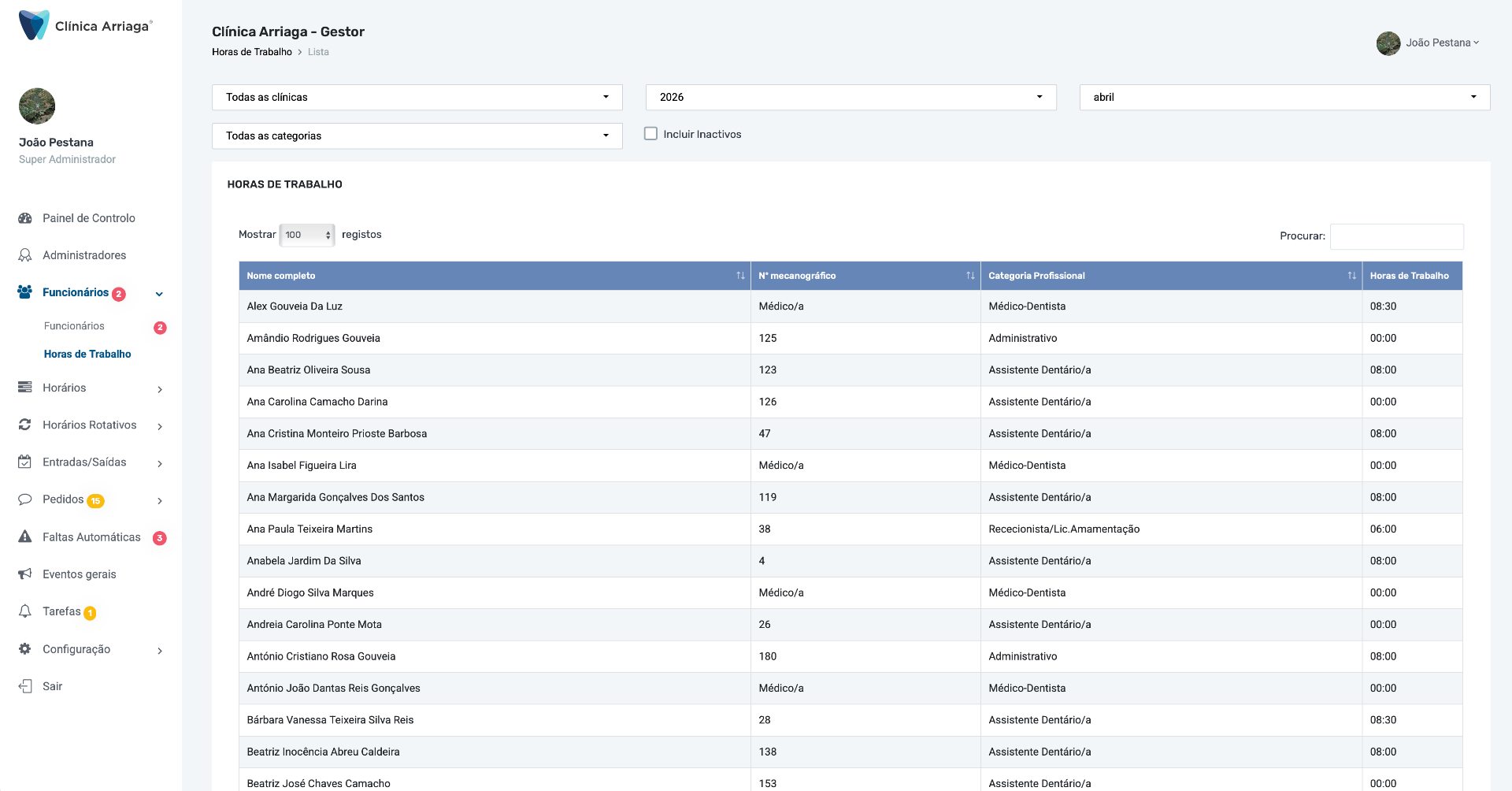Click the Sair logout icon
1512x791 pixels.
point(25,686)
